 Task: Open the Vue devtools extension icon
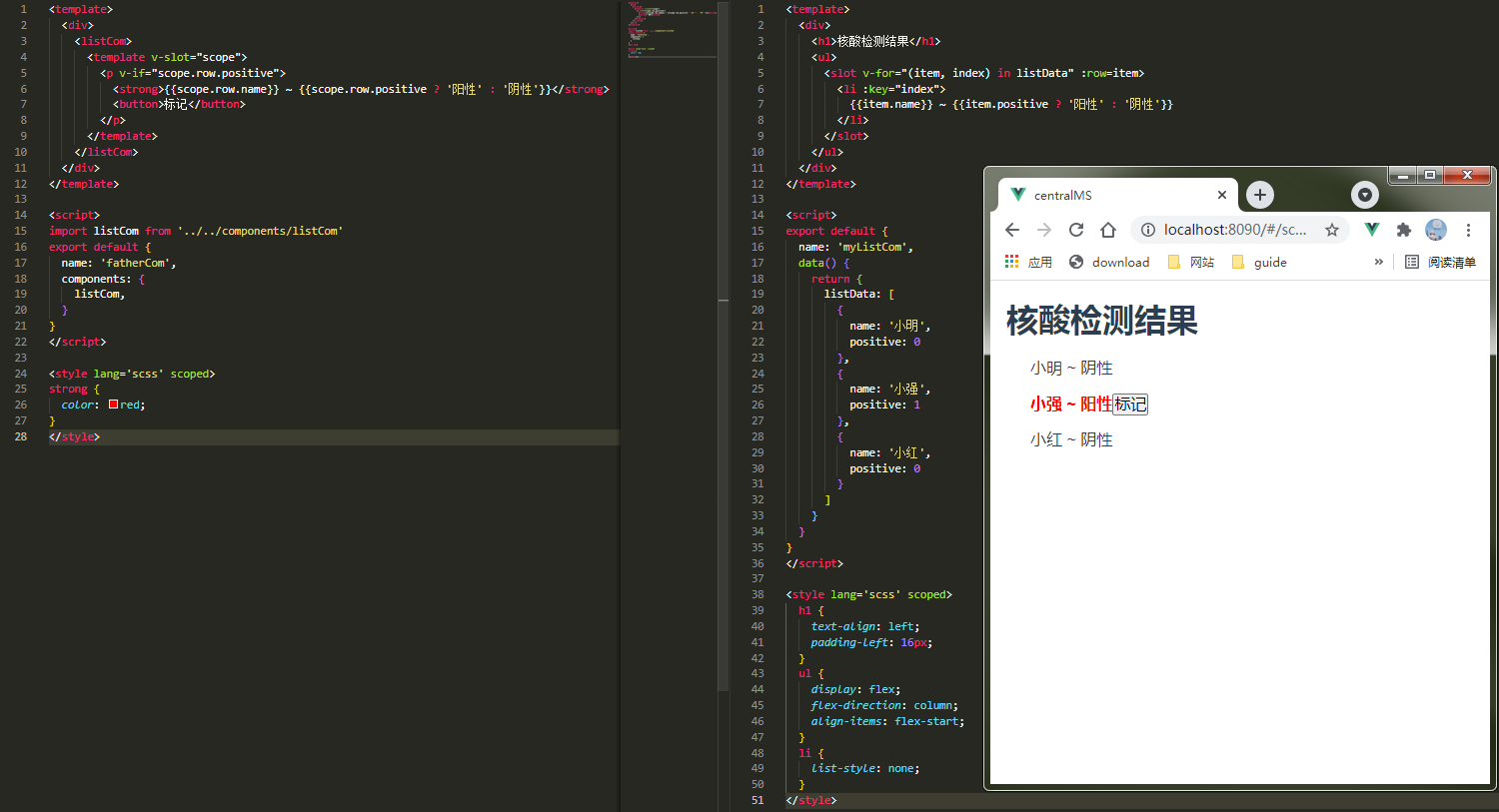click(x=1372, y=230)
